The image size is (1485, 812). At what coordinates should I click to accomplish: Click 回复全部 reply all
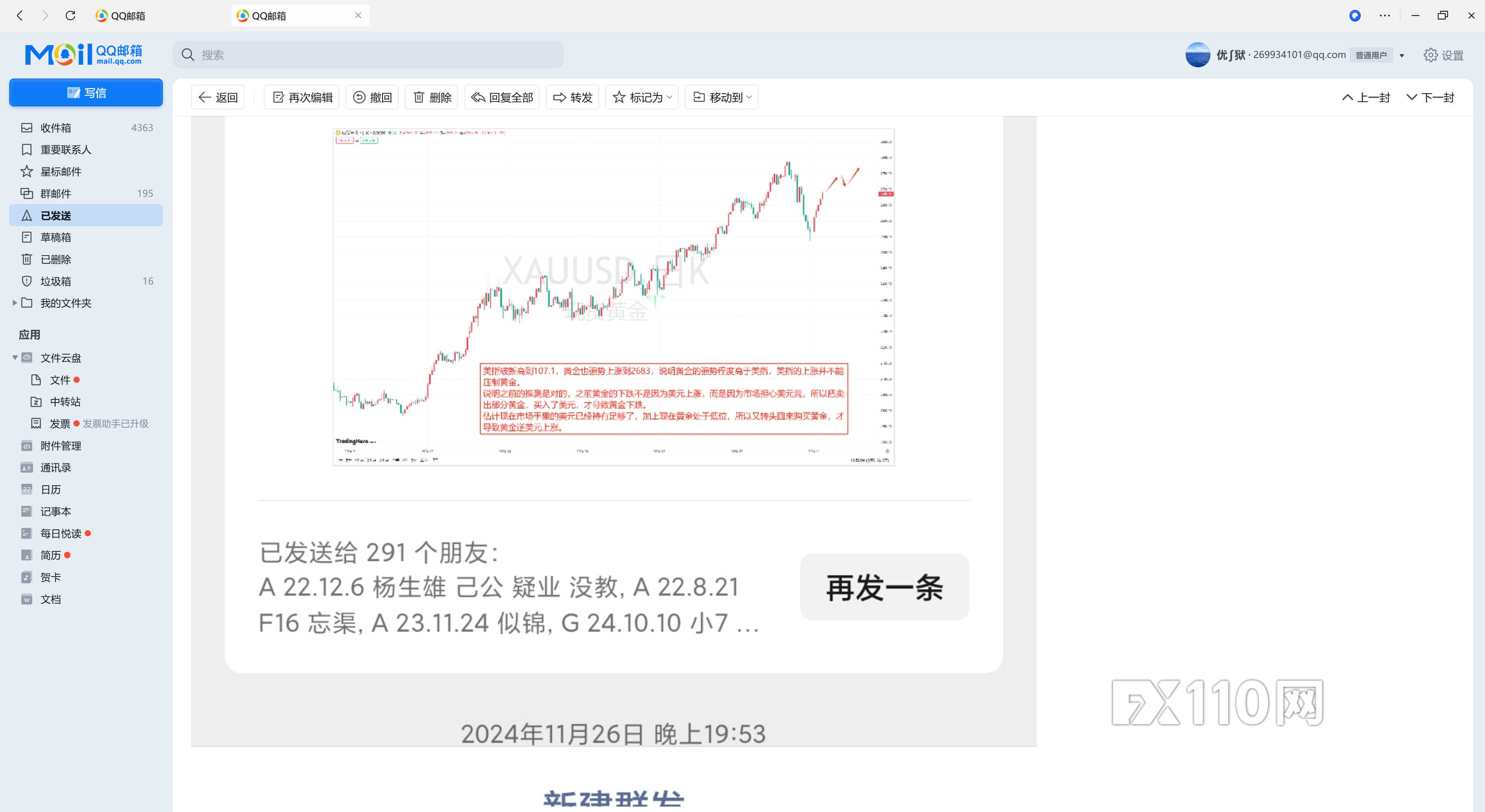tap(502, 97)
